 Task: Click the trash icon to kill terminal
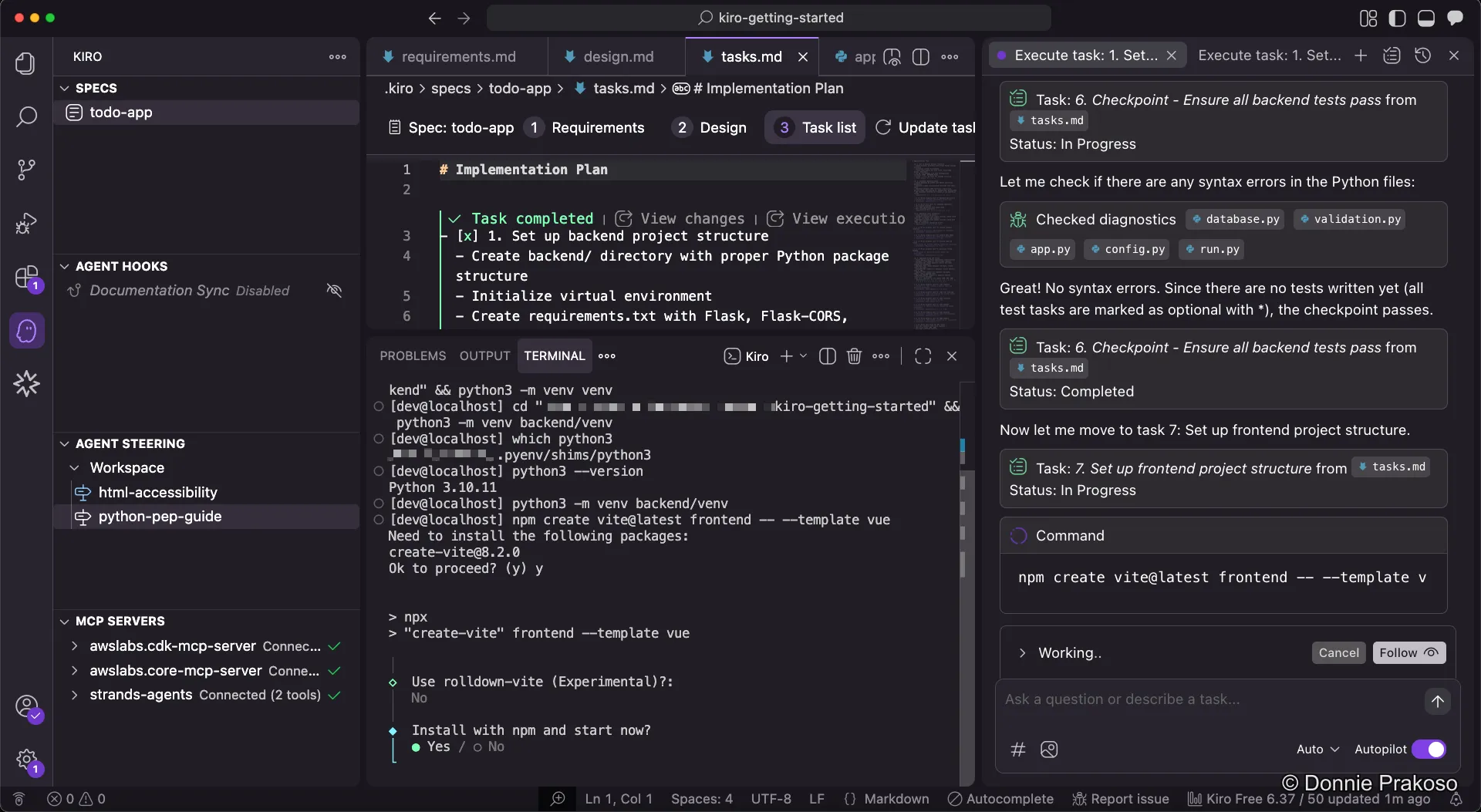(x=854, y=356)
